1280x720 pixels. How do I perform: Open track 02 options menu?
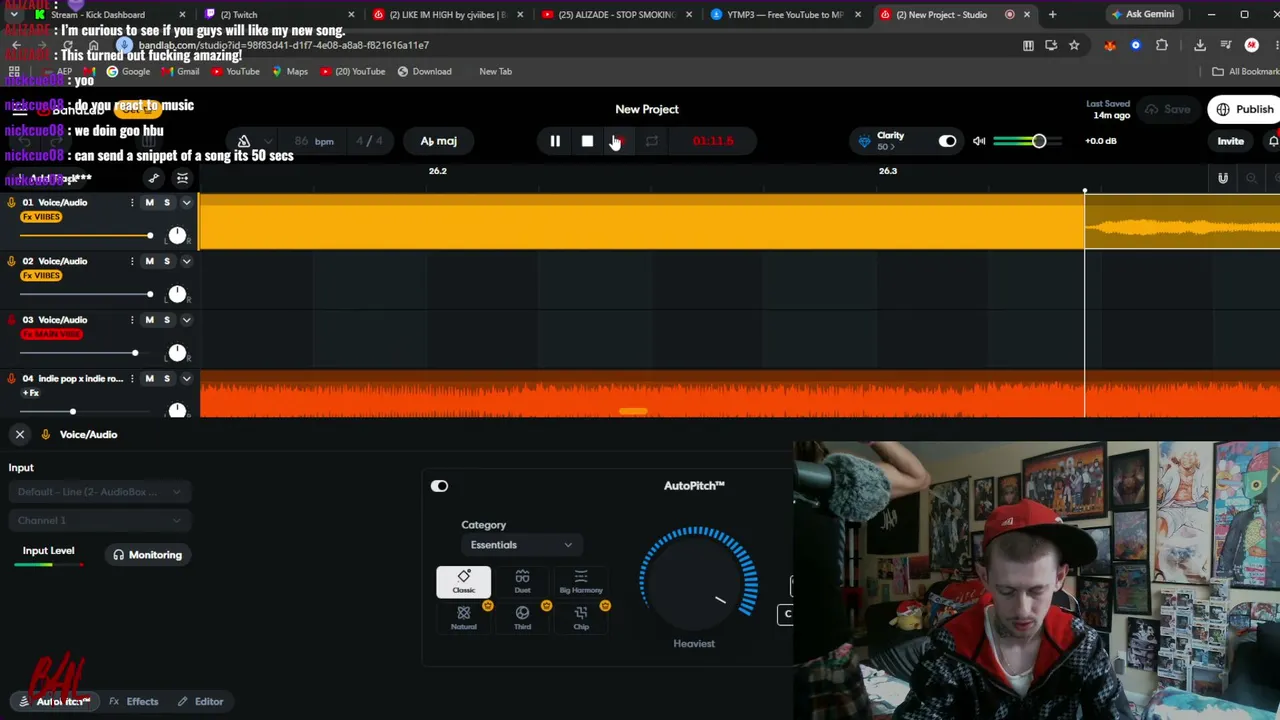click(x=131, y=261)
